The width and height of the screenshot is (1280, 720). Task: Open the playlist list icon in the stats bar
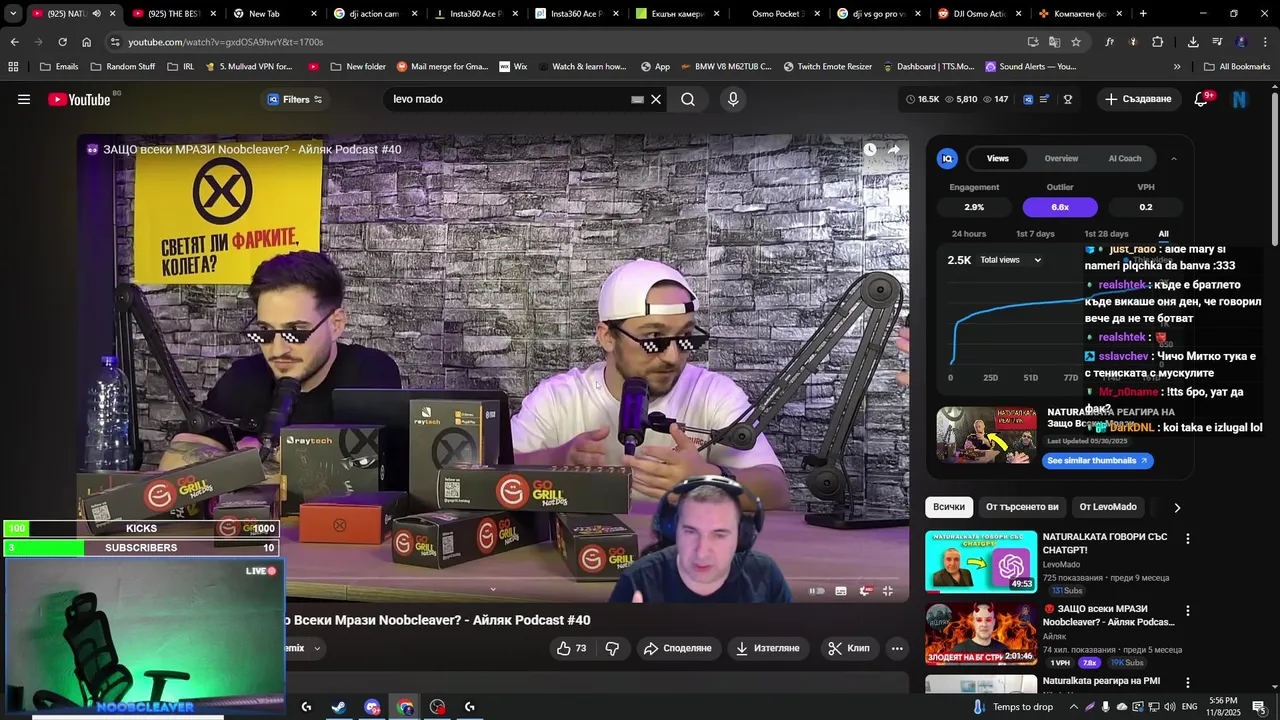[x=1045, y=99]
